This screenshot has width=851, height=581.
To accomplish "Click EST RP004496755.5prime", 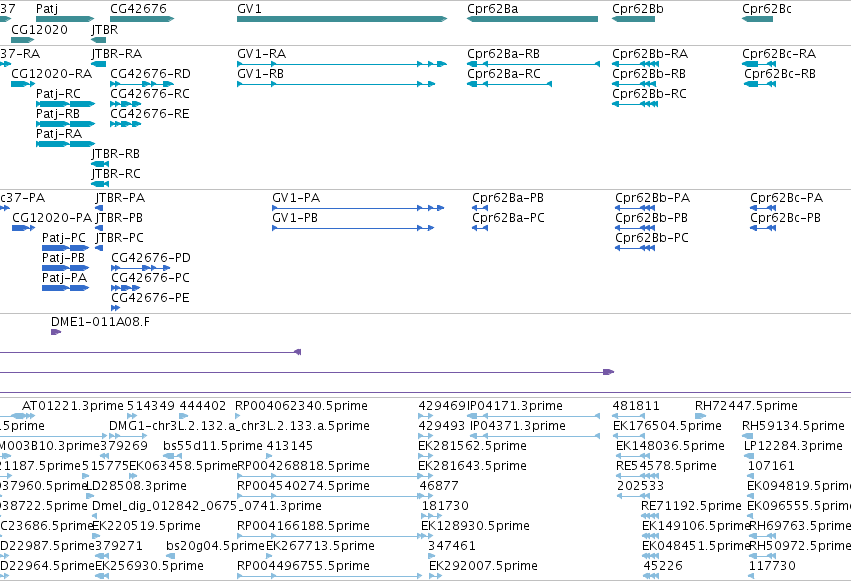I will click(329, 576).
